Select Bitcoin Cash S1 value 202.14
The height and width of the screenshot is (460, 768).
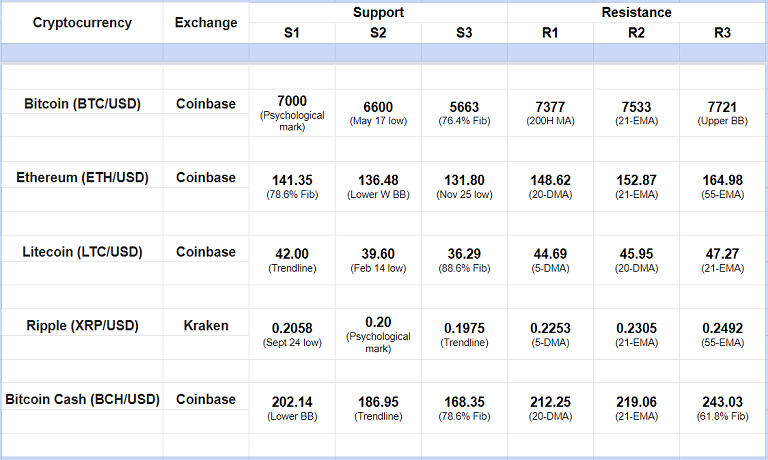click(x=291, y=402)
